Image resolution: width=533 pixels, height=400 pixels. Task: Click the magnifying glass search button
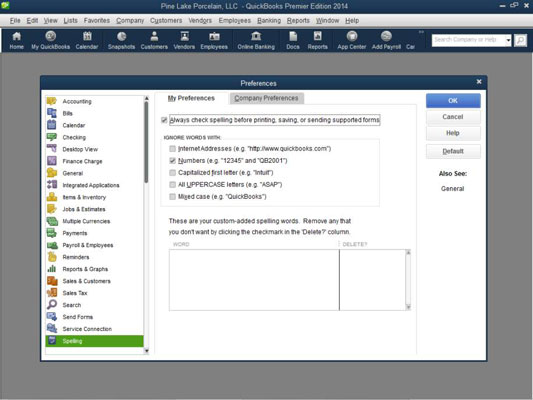pos(520,40)
